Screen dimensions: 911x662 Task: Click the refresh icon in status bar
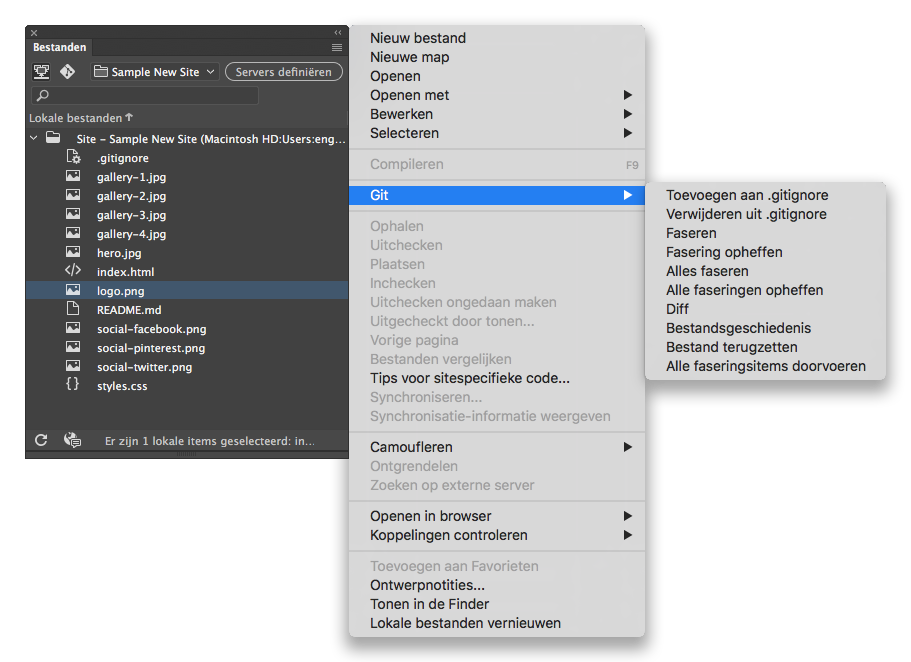41,440
